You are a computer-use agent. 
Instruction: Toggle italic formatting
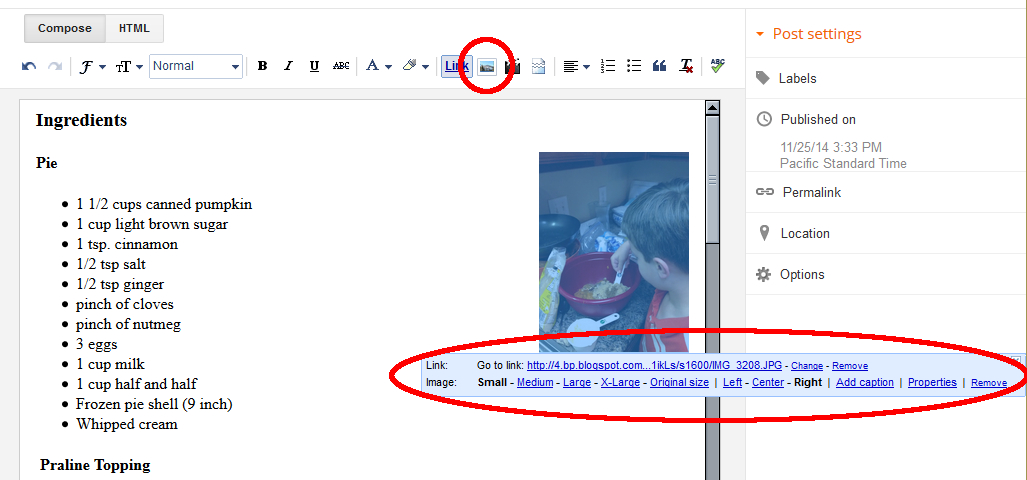pyautogui.click(x=288, y=67)
